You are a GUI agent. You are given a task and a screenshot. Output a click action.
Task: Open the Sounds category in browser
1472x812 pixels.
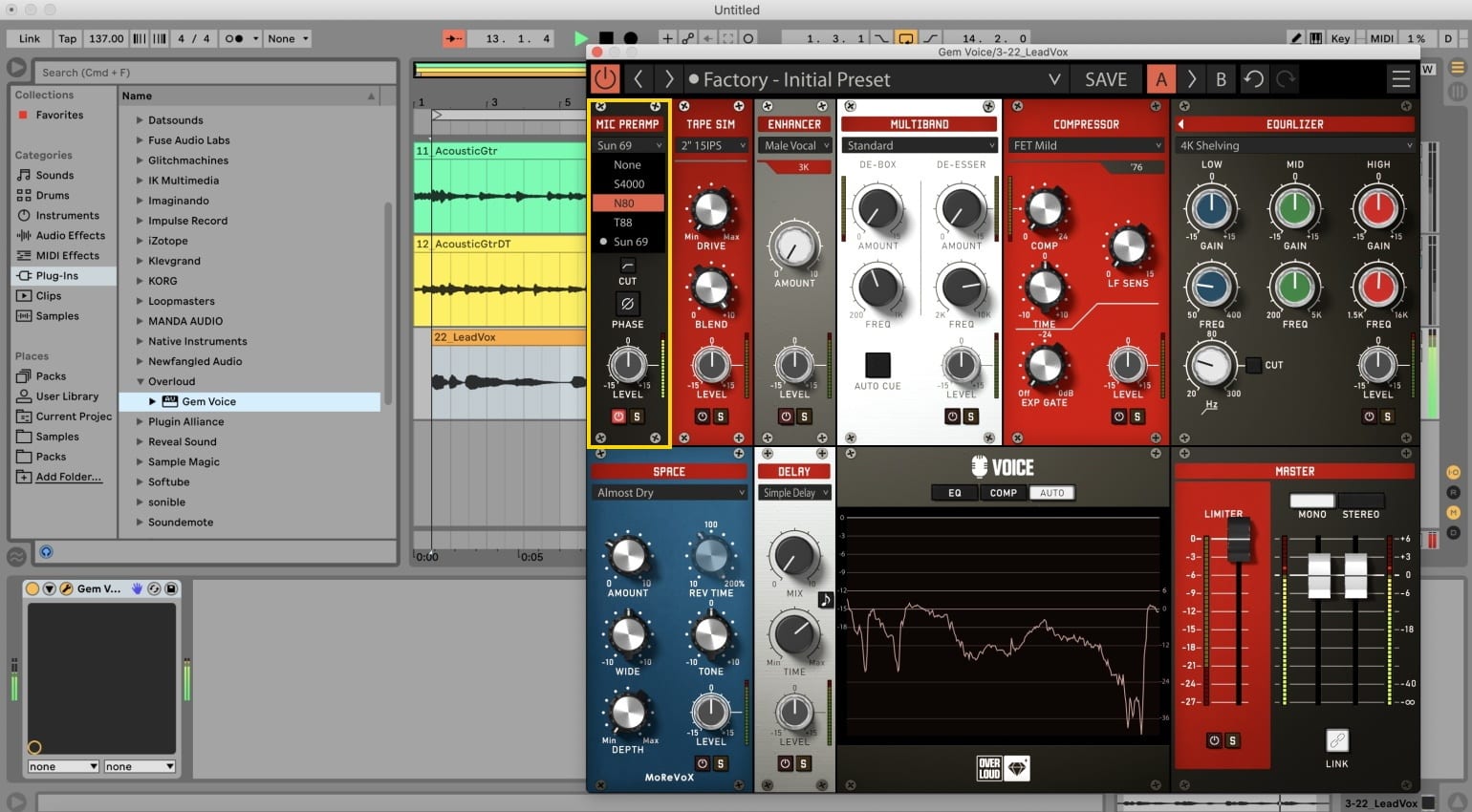coord(54,175)
